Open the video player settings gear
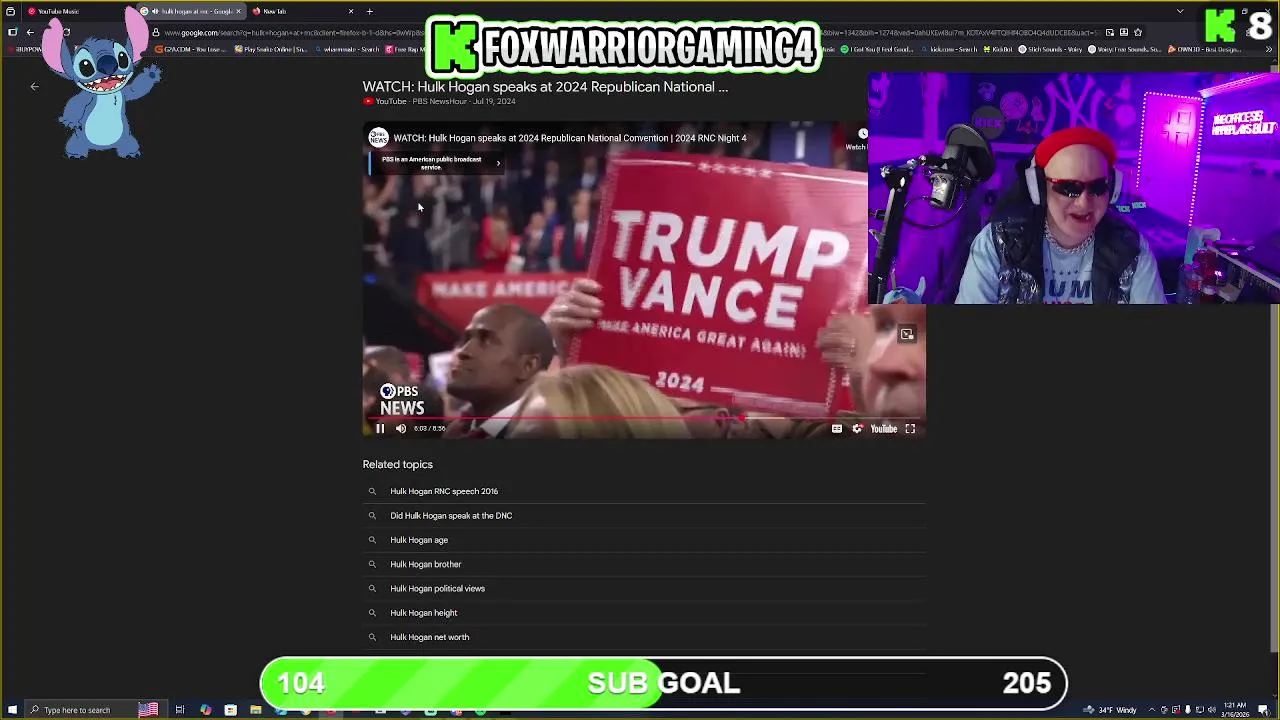This screenshot has height=720, width=1280. click(x=857, y=428)
